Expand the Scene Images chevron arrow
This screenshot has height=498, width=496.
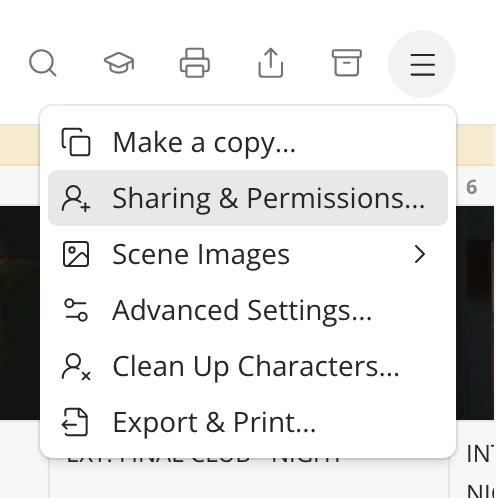[x=420, y=254]
